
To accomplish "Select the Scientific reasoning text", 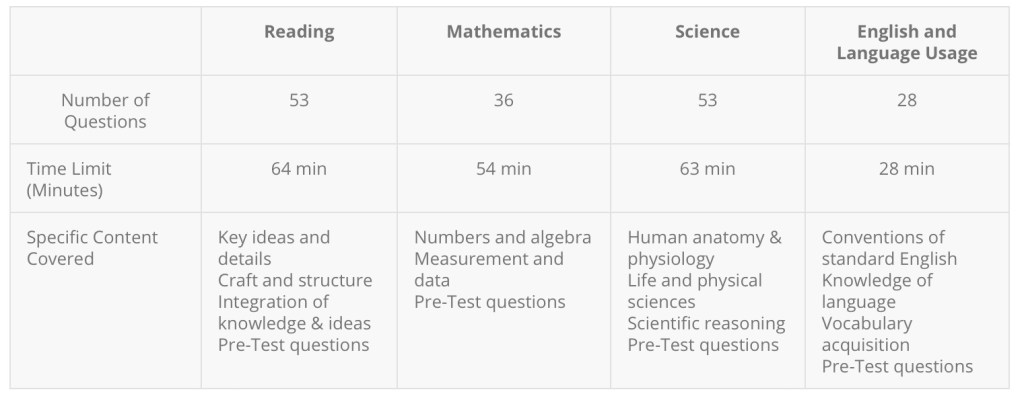I will tap(706, 323).
